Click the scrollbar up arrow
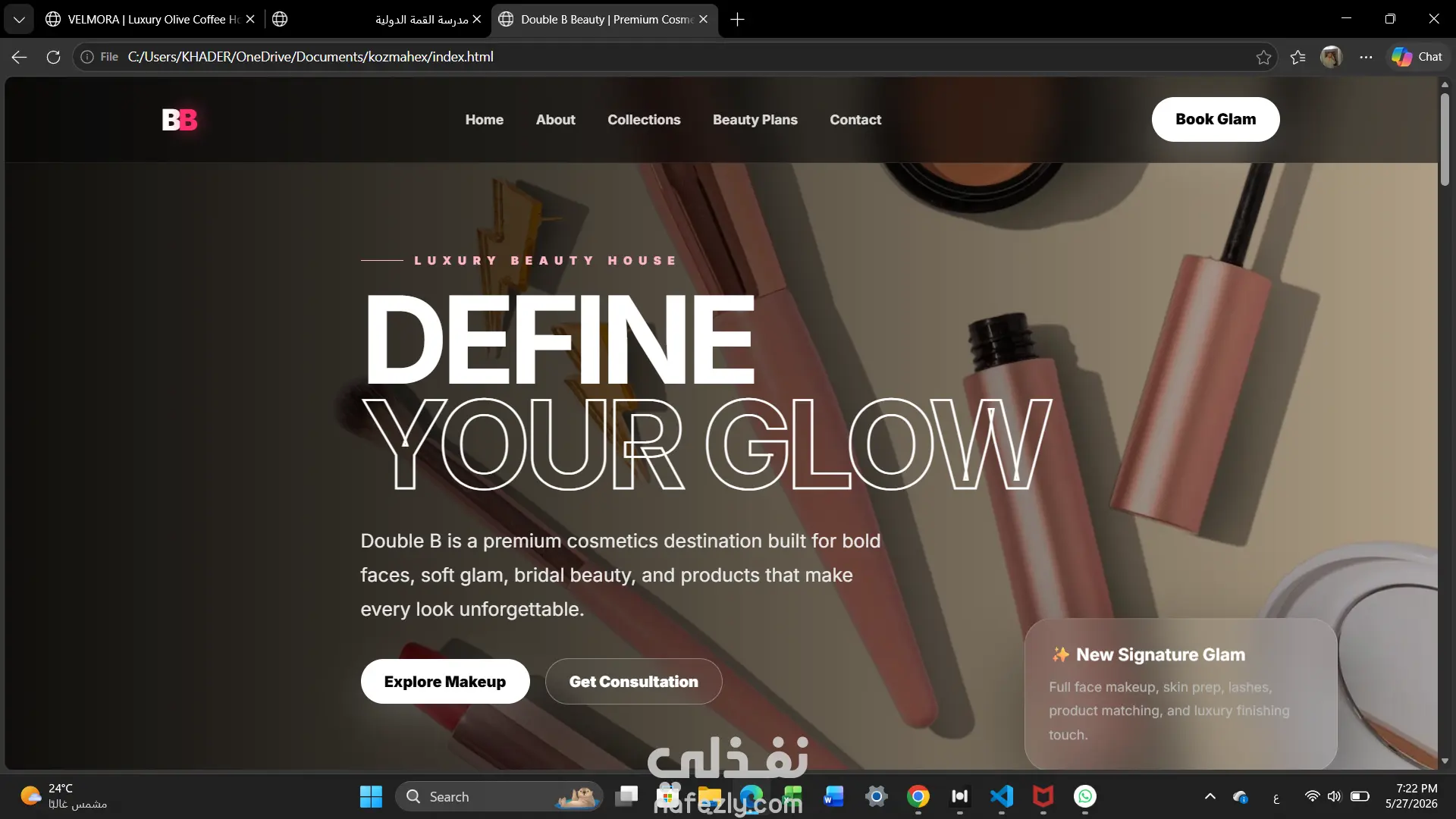The width and height of the screenshot is (1456, 819). point(1445,85)
